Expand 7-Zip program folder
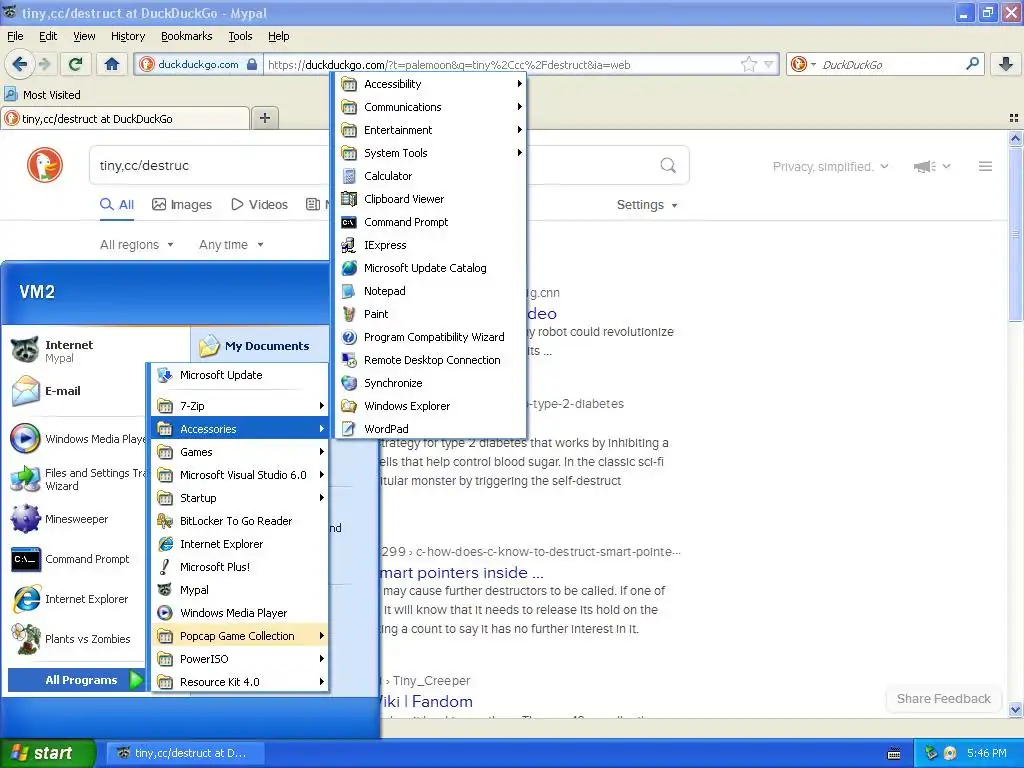Screen dimensions: 1024x768 pos(240,406)
